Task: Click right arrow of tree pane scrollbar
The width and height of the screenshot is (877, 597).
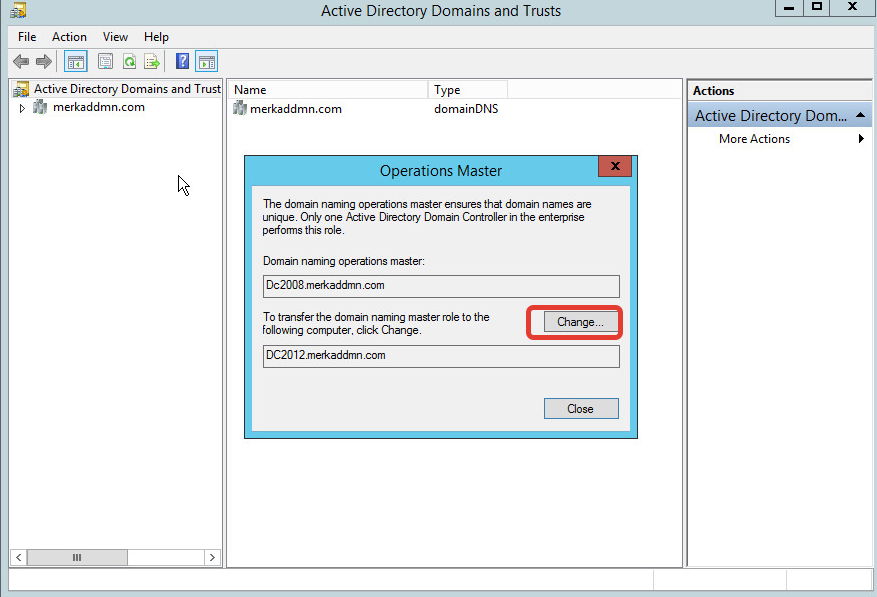Action: click(x=212, y=557)
